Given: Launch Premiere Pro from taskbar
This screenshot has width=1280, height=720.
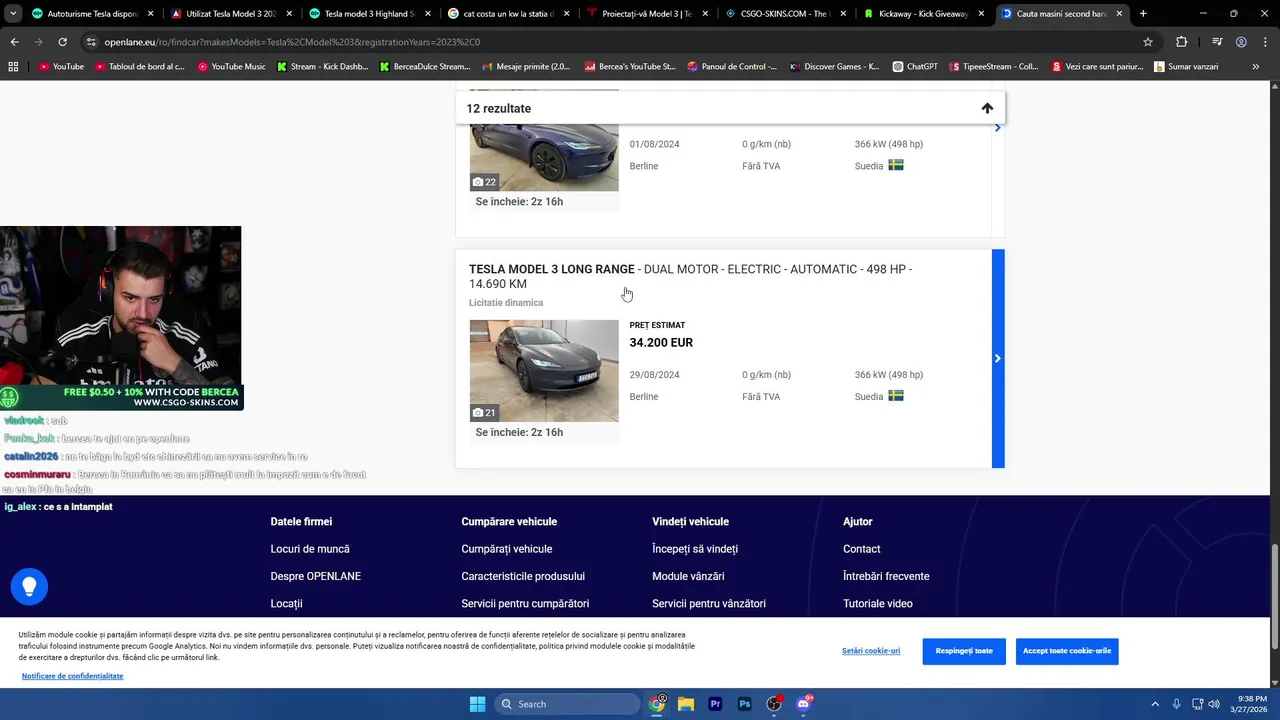Looking at the screenshot, I should [715, 704].
